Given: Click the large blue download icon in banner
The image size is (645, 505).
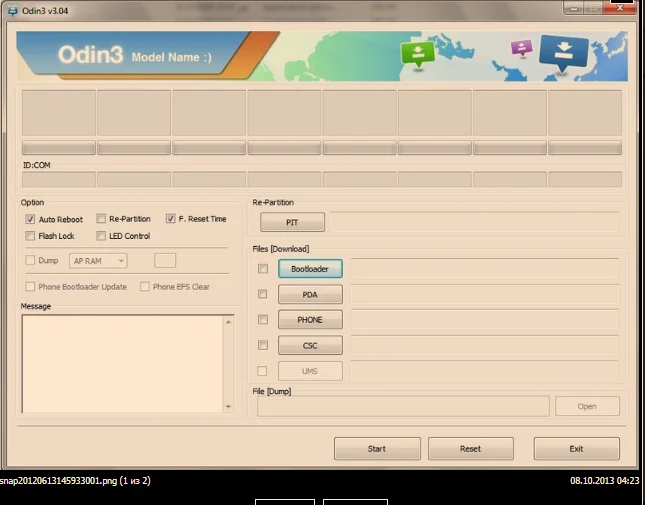Looking at the screenshot, I should click(x=563, y=53).
